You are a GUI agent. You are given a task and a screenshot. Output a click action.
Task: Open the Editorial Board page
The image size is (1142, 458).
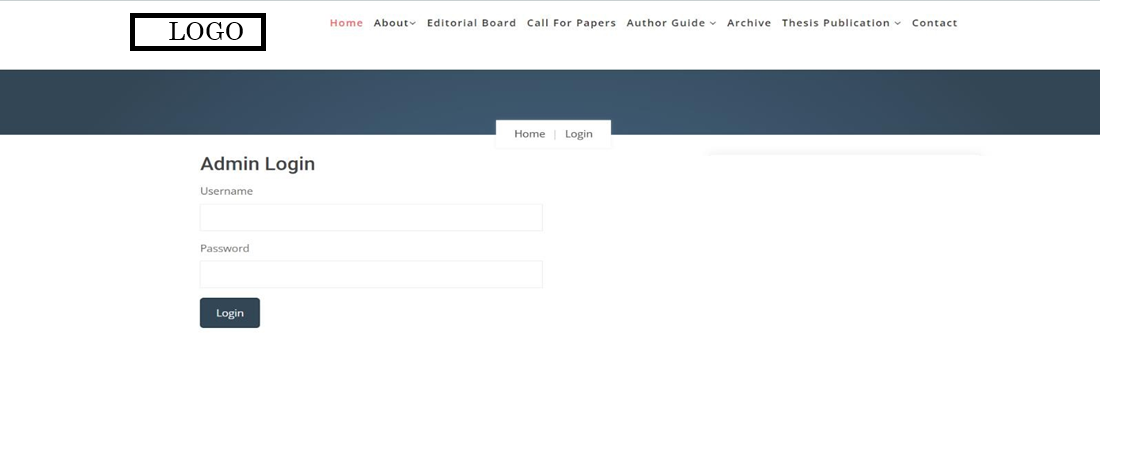(471, 23)
